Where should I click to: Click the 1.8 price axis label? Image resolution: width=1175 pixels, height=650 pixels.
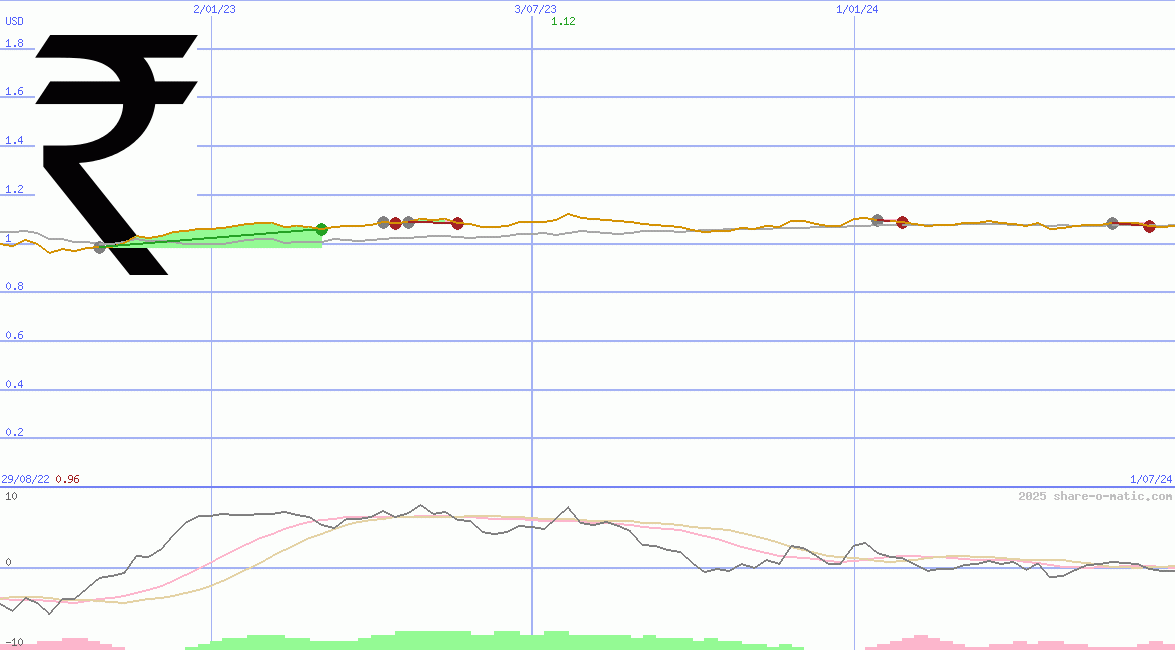pos(14,43)
